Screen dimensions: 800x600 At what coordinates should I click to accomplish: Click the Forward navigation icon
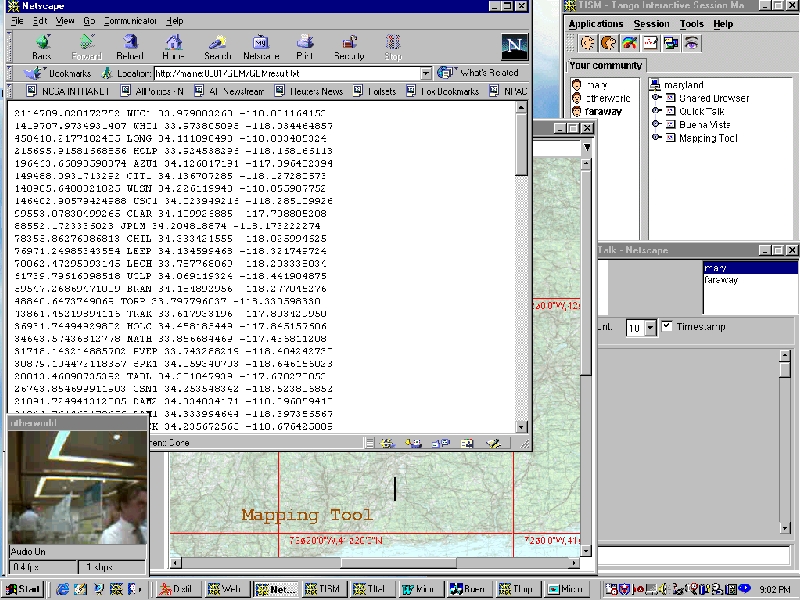87,42
